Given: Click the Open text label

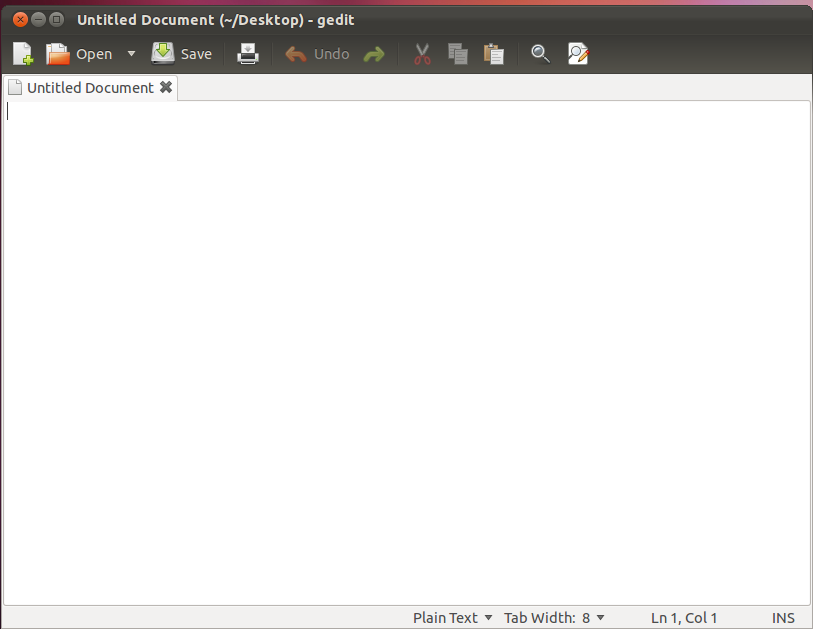Looking at the screenshot, I should click(x=94, y=54).
